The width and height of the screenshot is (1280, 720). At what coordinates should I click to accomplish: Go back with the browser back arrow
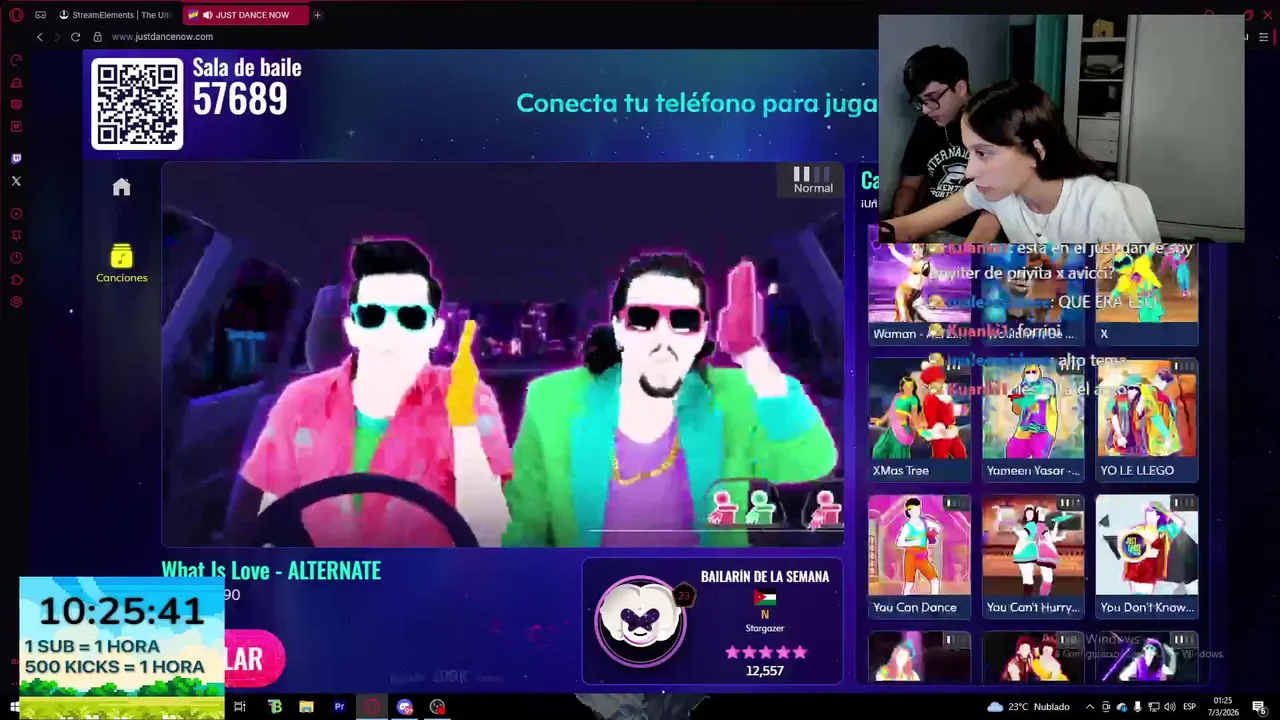40,37
